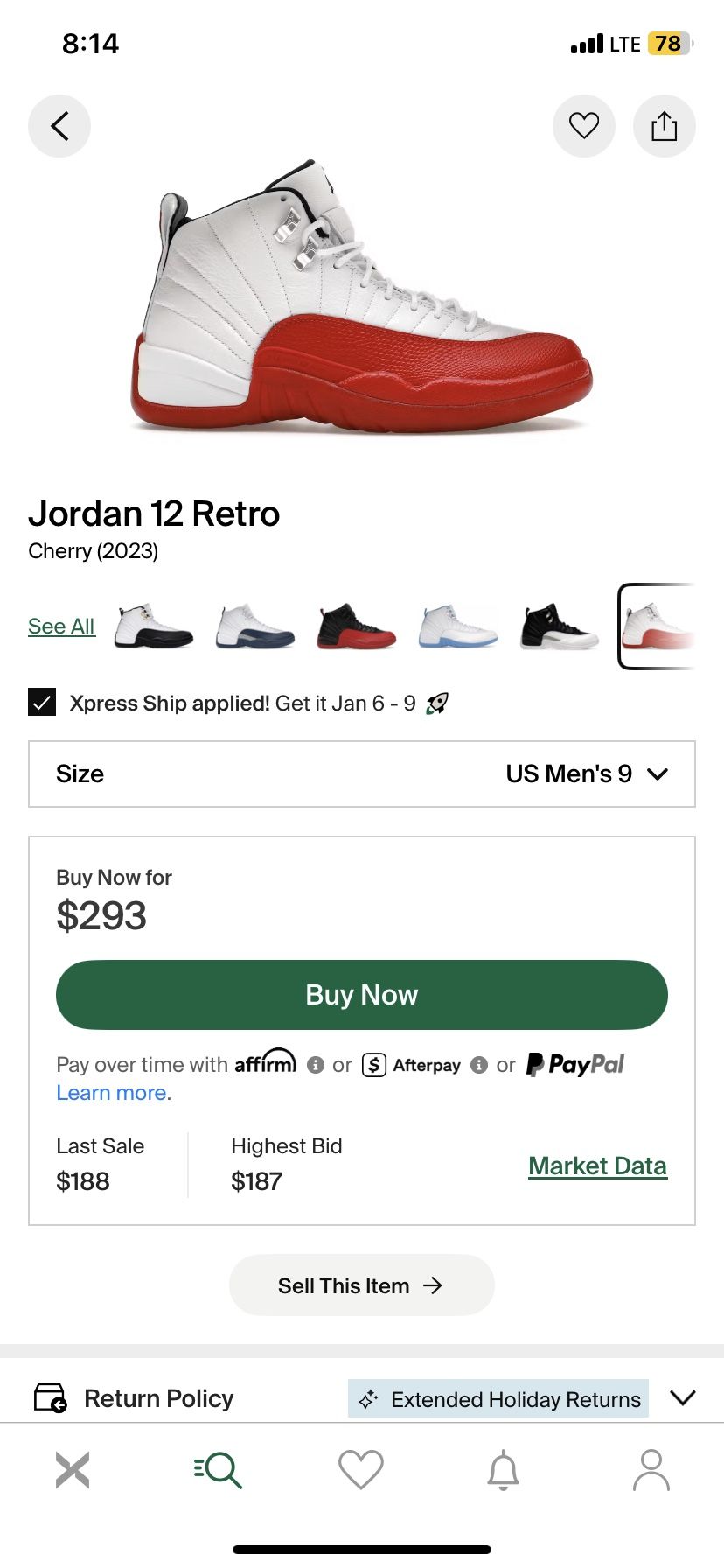Image resolution: width=724 pixels, height=1568 pixels.
Task: Open the account profile icon
Action: point(651,1470)
